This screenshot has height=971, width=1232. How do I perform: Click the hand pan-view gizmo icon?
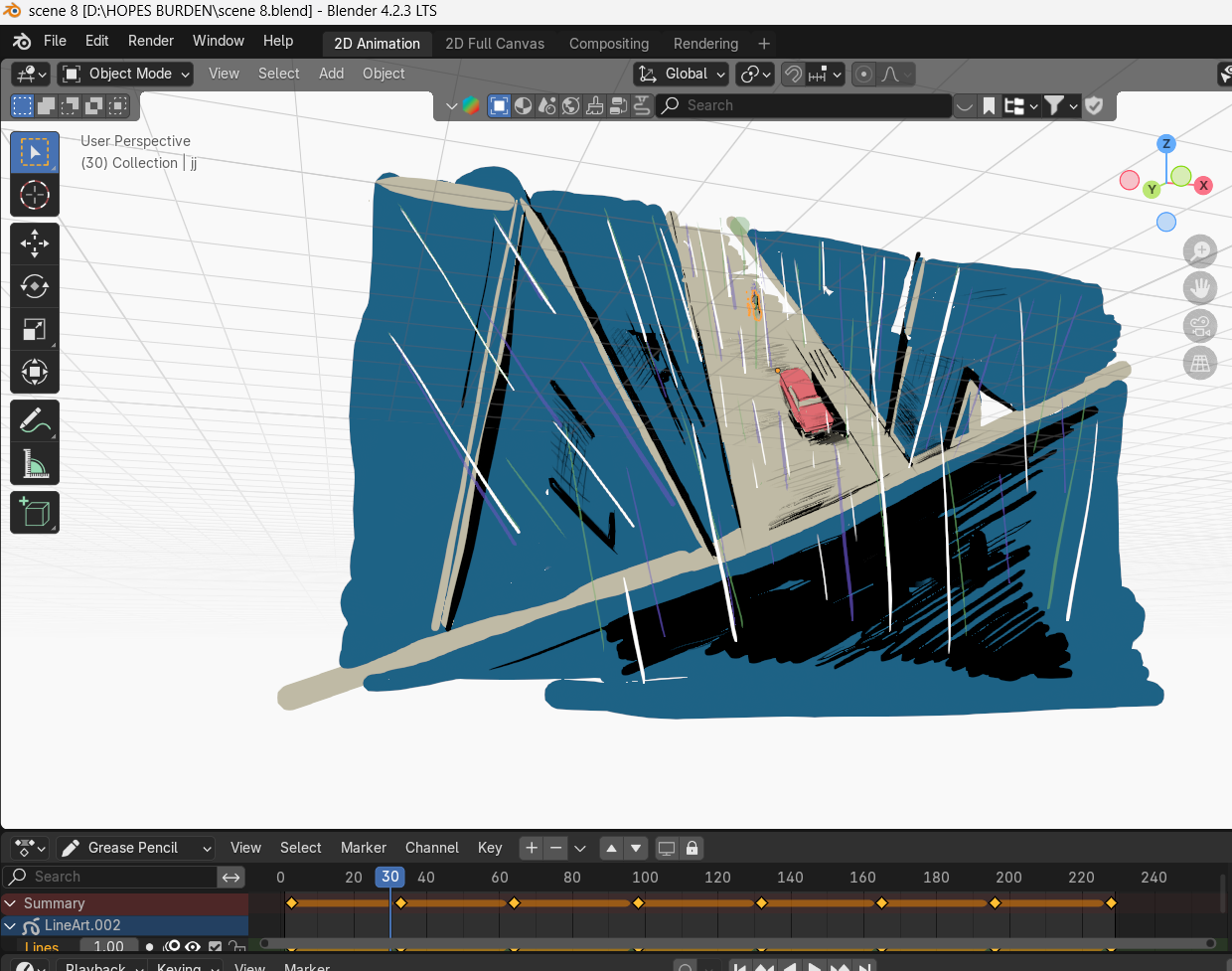tap(1200, 288)
